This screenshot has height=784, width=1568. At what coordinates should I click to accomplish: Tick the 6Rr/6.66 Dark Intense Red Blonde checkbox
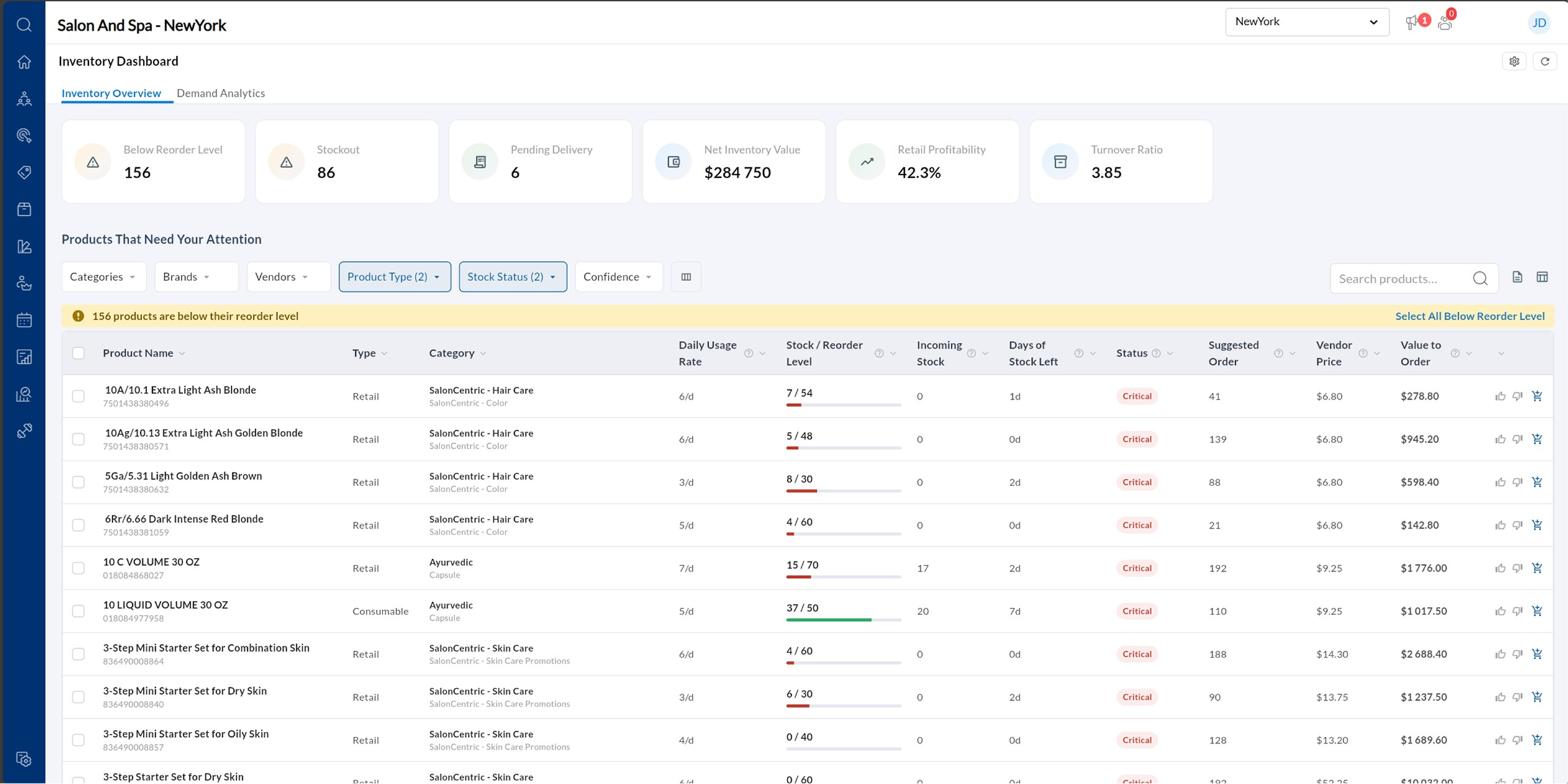pyautogui.click(x=78, y=525)
